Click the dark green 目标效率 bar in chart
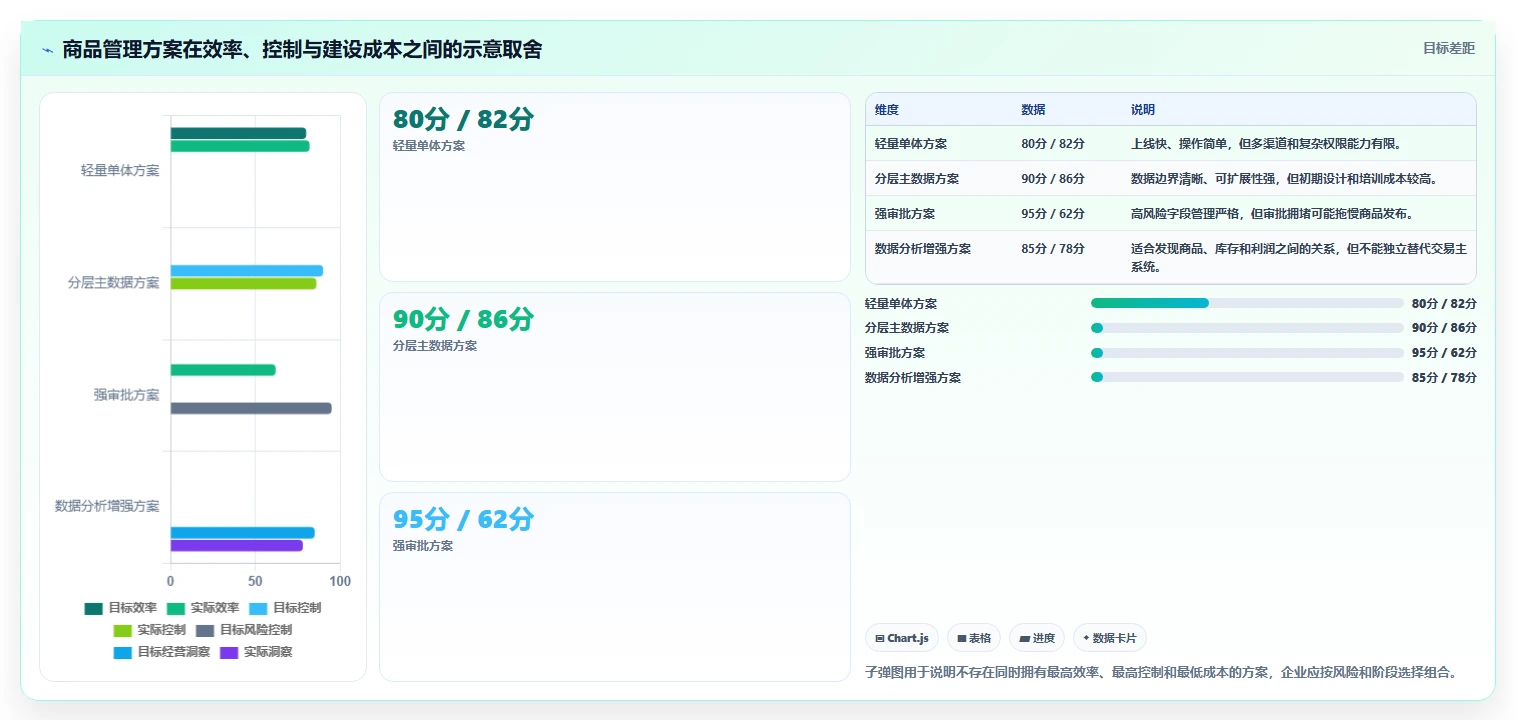This screenshot has height=720, width=1516. click(238, 133)
